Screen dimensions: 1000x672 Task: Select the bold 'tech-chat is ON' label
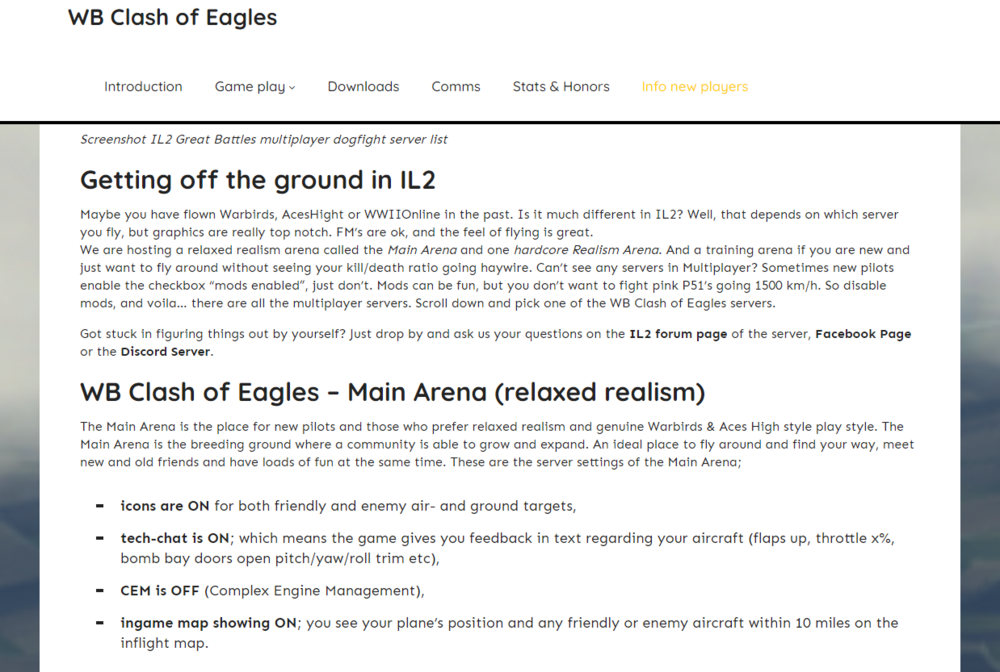click(x=175, y=538)
